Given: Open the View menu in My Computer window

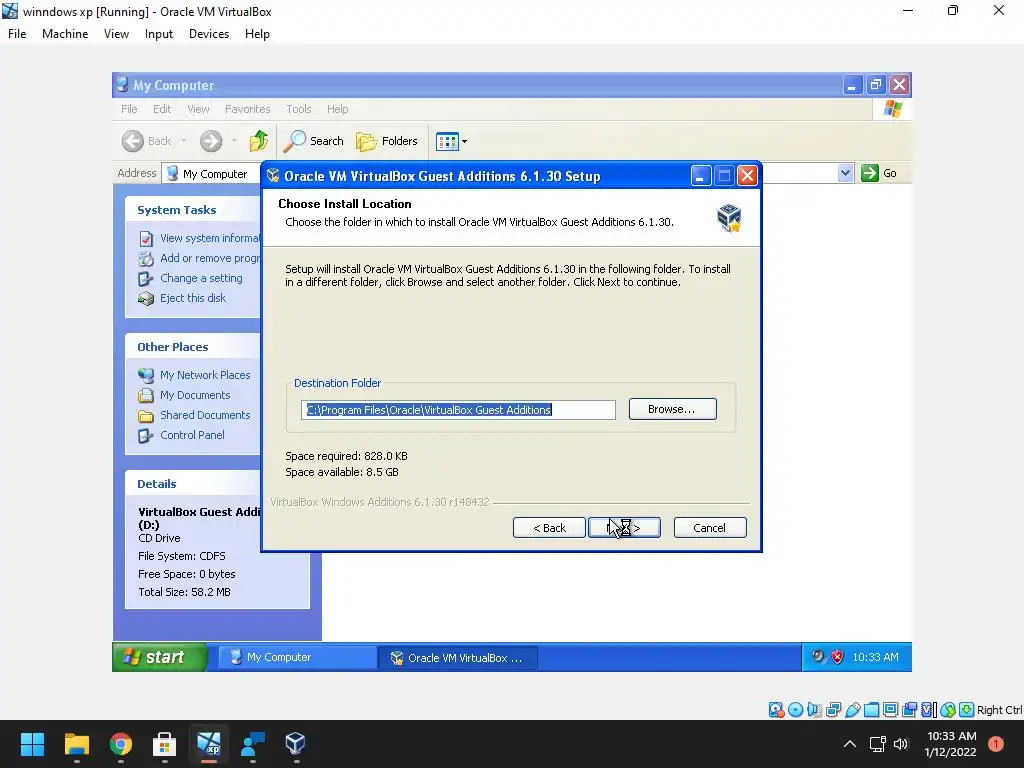Looking at the screenshot, I should (x=198, y=109).
